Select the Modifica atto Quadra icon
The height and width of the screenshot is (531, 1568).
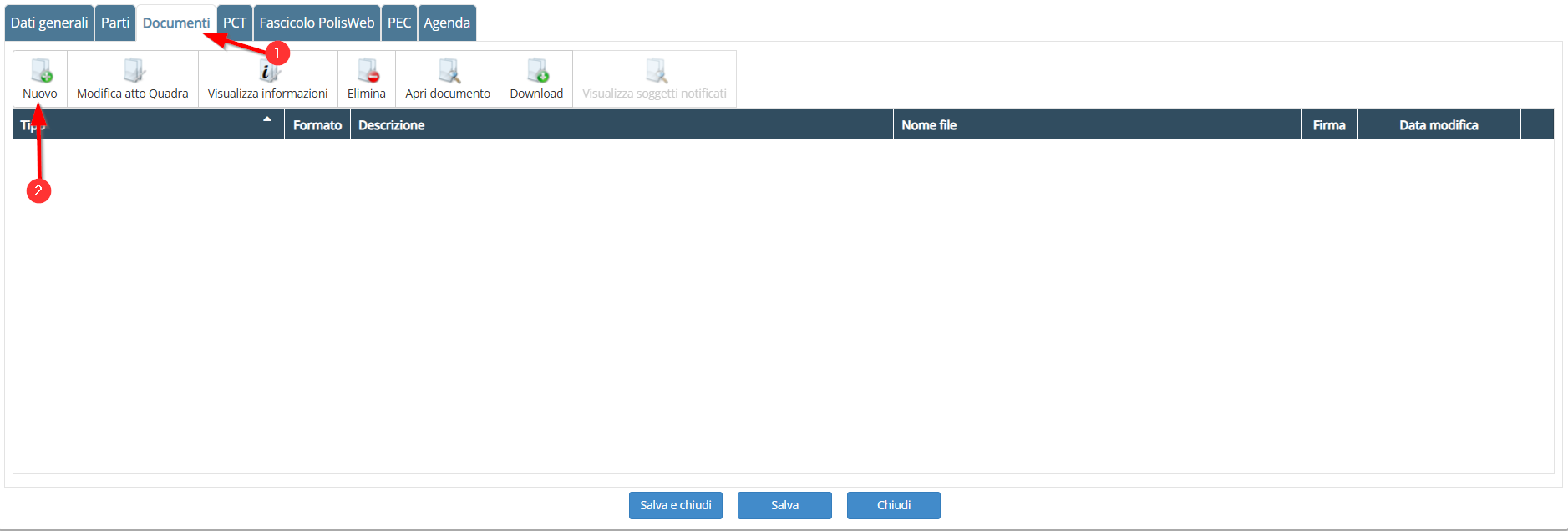[x=133, y=72]
